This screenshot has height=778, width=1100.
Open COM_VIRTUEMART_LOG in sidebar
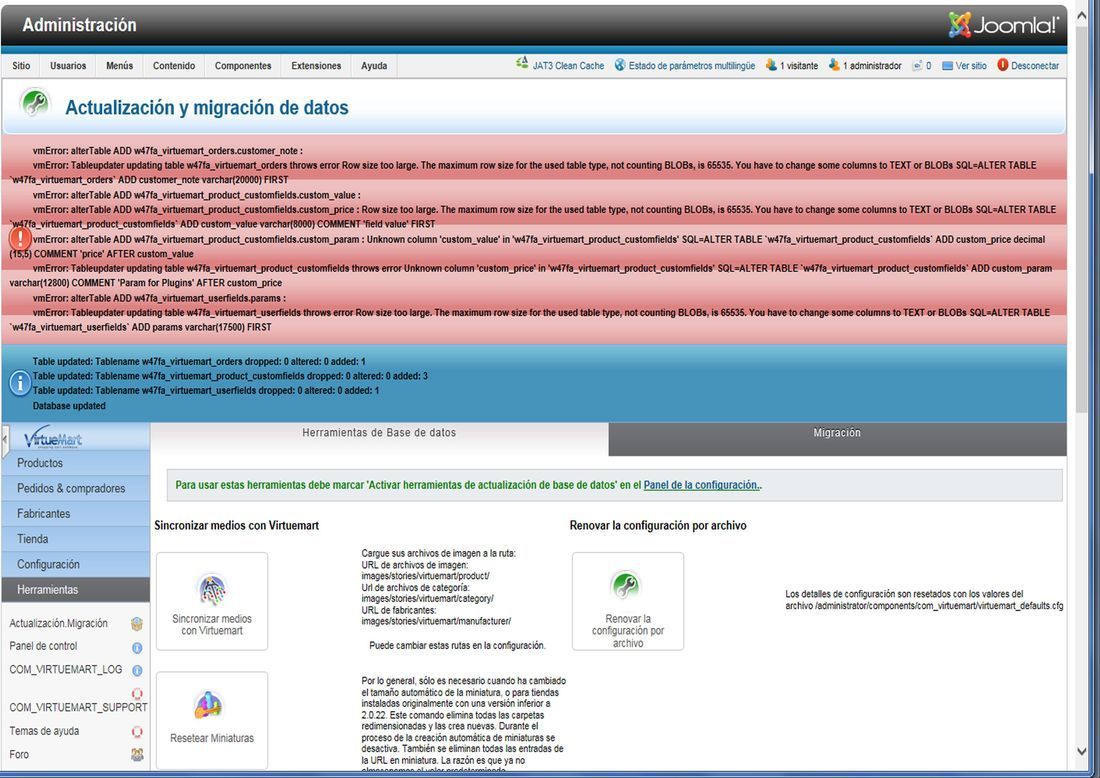66,669
